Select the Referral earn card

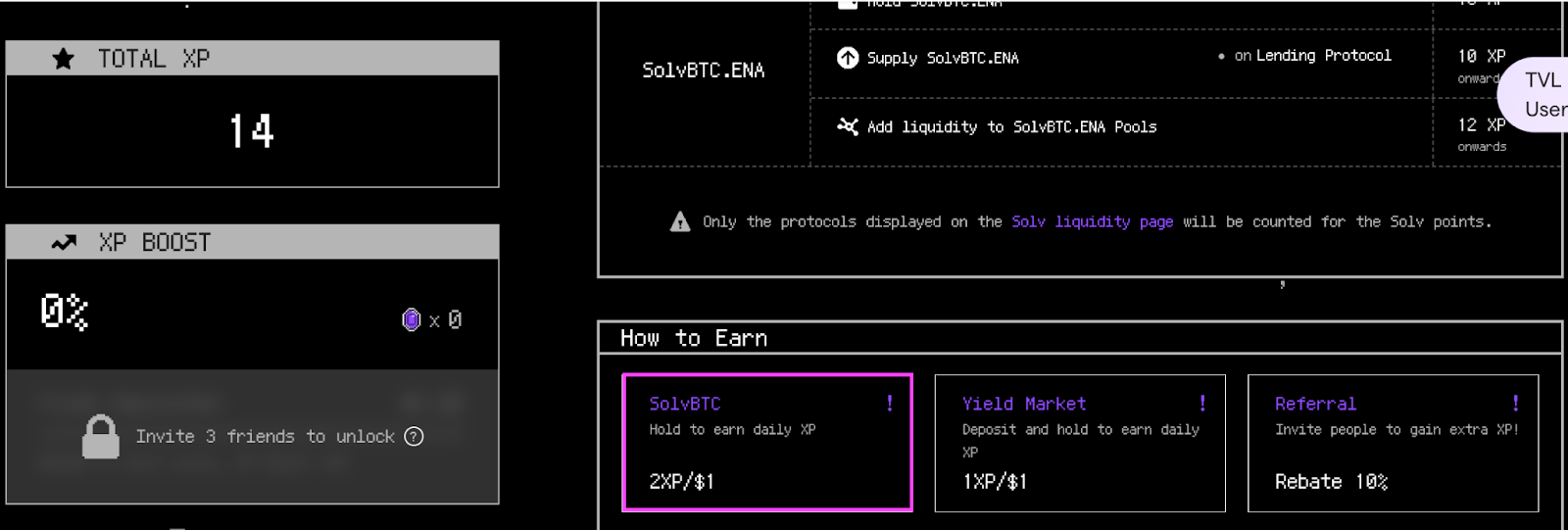pos(1393,443)
